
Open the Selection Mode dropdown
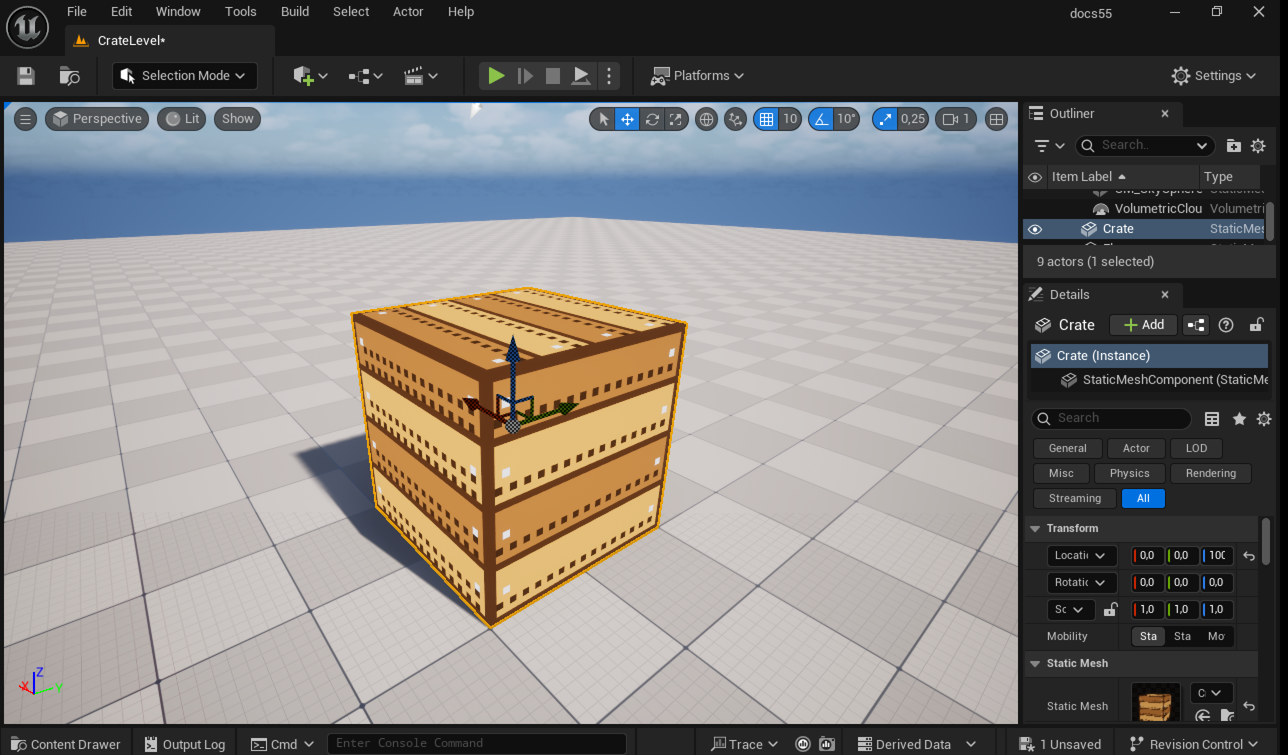(x=185, y=76)
